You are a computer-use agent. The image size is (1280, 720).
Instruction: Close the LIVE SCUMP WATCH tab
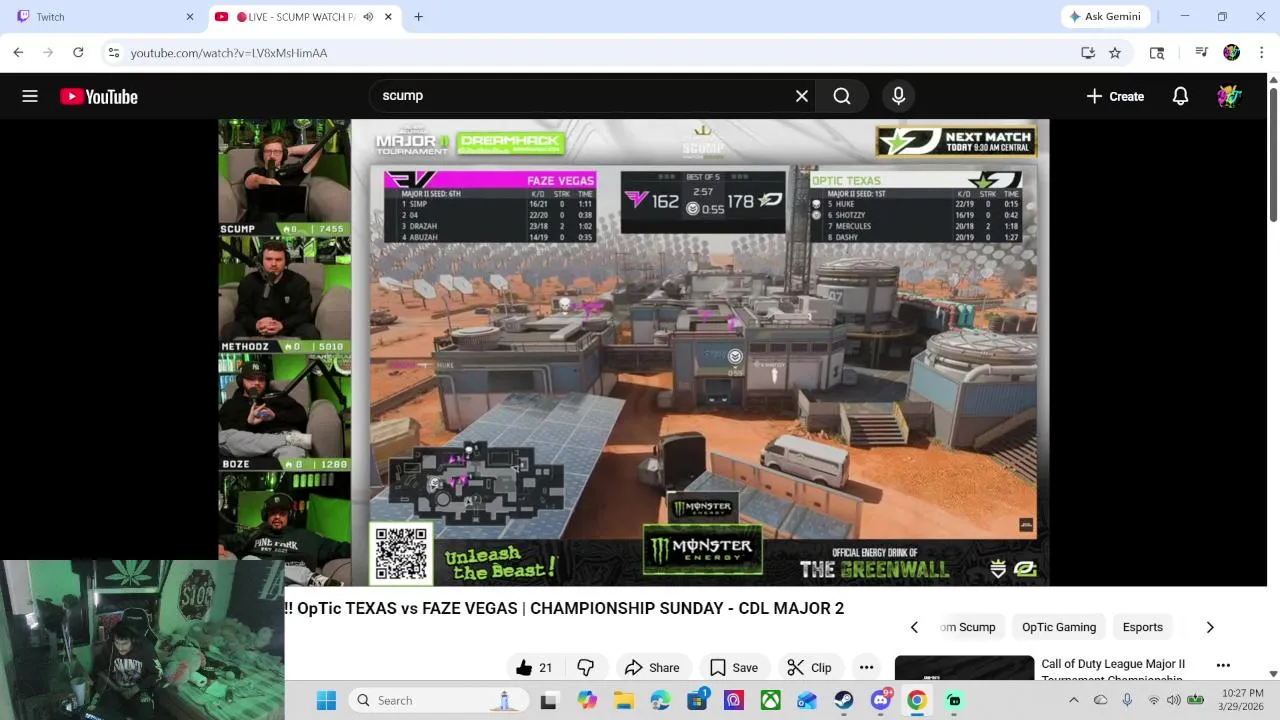click(390, 17)
